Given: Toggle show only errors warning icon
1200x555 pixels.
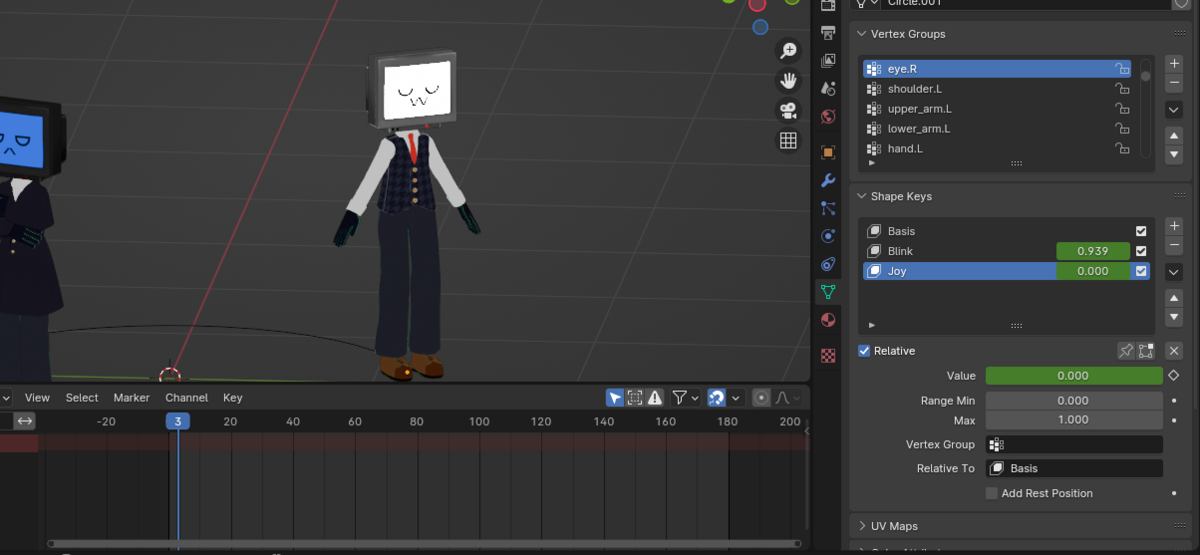Looking at the screenshot, I should click(654, 398).
